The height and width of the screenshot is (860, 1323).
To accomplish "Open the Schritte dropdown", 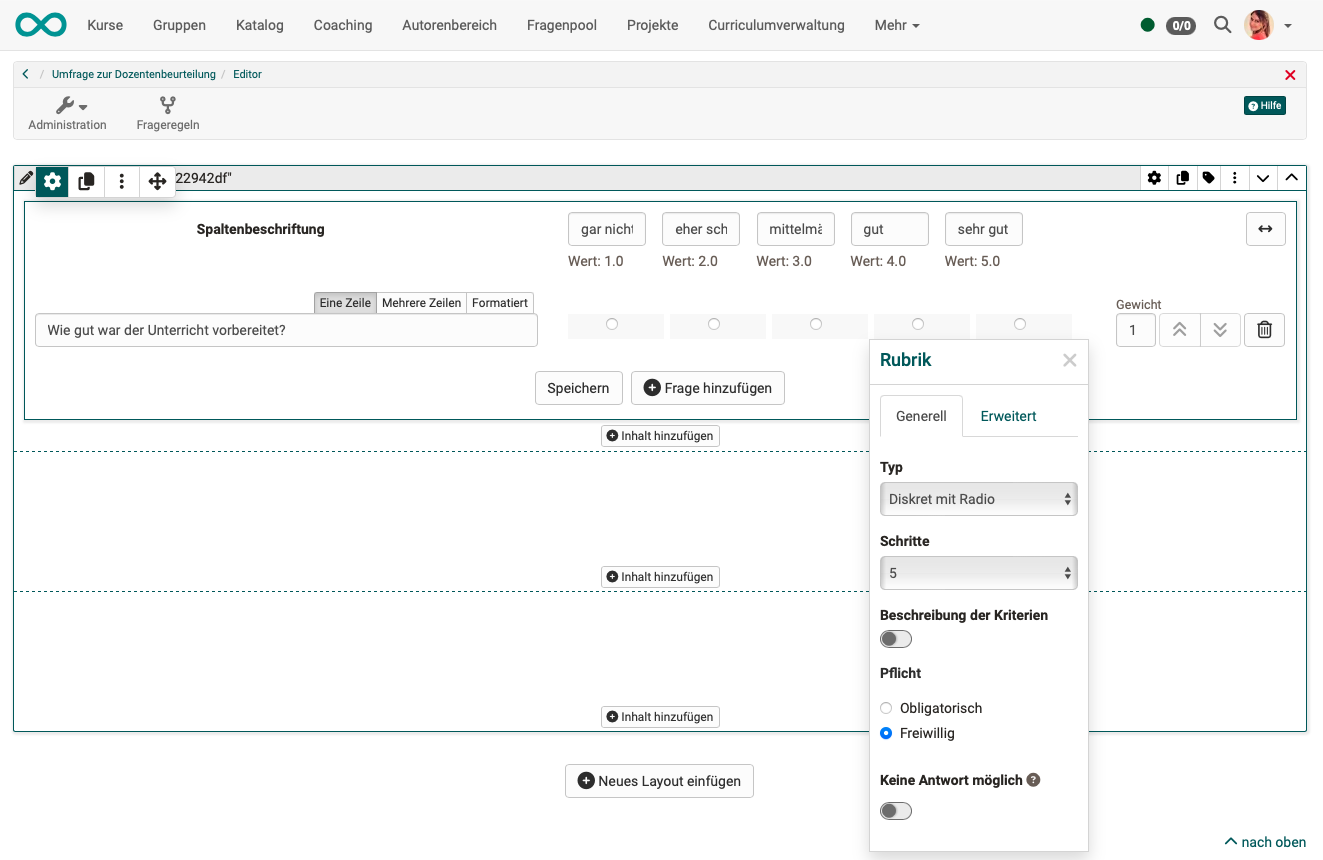I will (x=978, y=573).
